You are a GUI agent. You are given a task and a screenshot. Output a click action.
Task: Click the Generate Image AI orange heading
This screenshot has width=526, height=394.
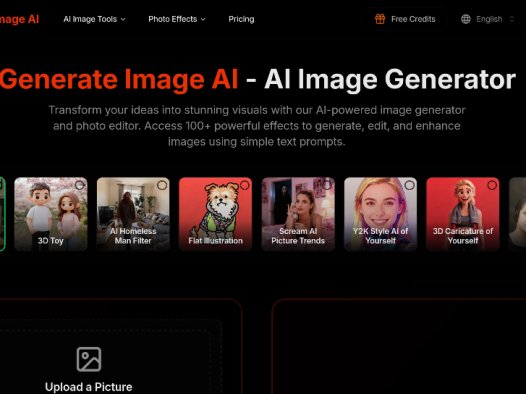pyautogui.click(x=119, y=79)
